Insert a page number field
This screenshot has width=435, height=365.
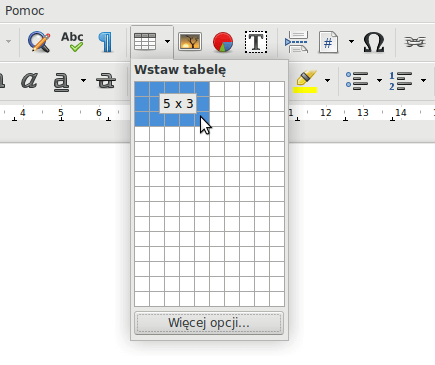[328, 42]
